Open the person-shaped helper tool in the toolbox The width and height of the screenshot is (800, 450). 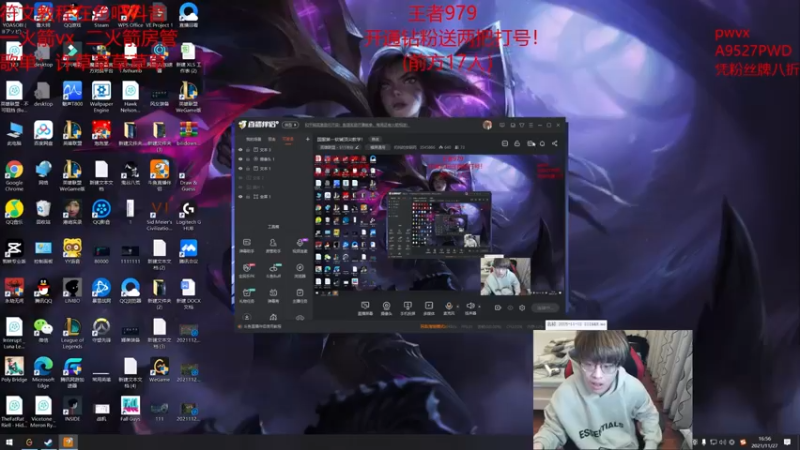tap(273, 245)
